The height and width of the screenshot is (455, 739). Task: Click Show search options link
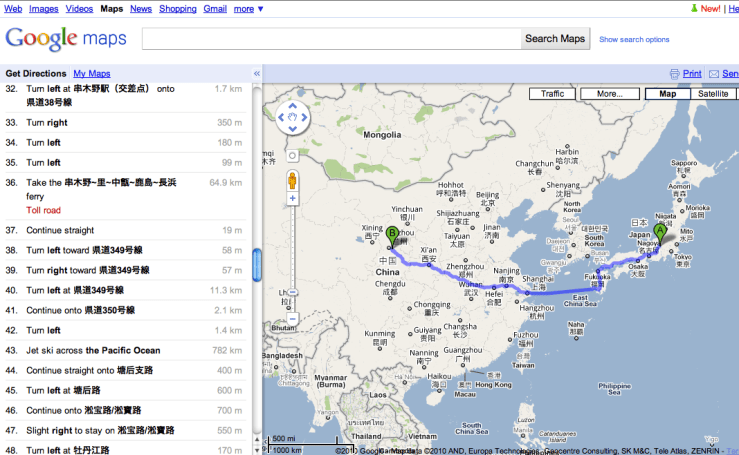(634, 40)
